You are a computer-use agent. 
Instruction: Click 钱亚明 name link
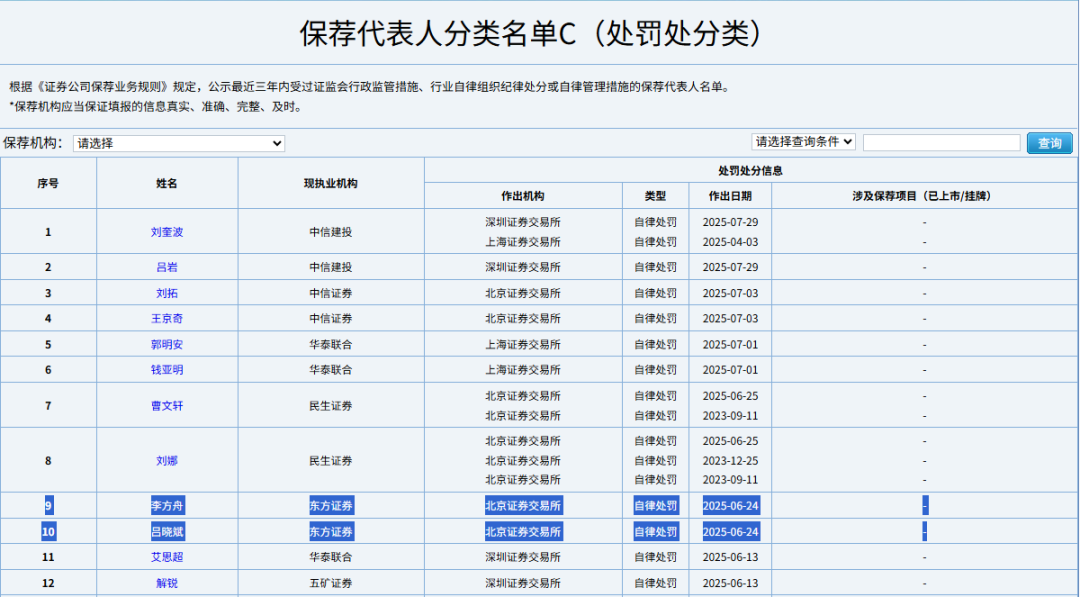[167, 370]
